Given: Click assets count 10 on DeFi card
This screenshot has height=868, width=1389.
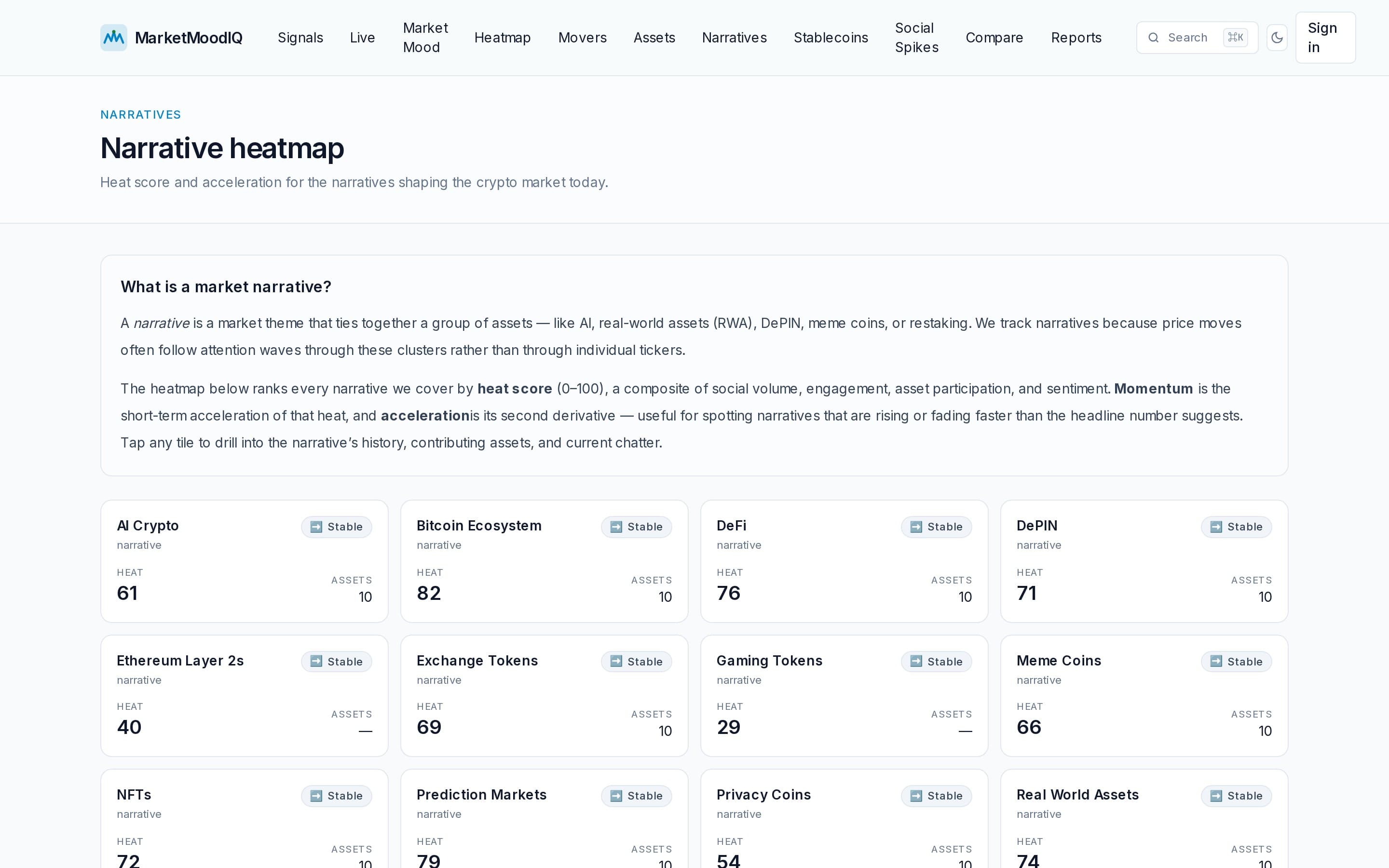Looking at the screenshot, I should click(x=965, y=597).
